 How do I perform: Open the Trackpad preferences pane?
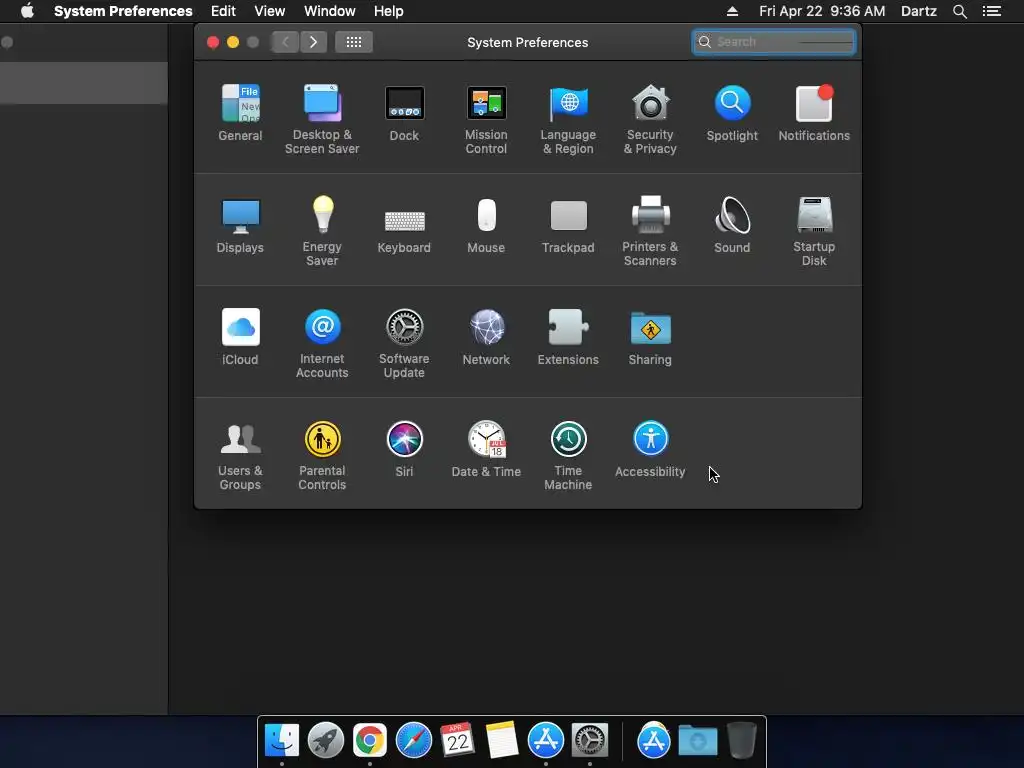coord(568,225)
